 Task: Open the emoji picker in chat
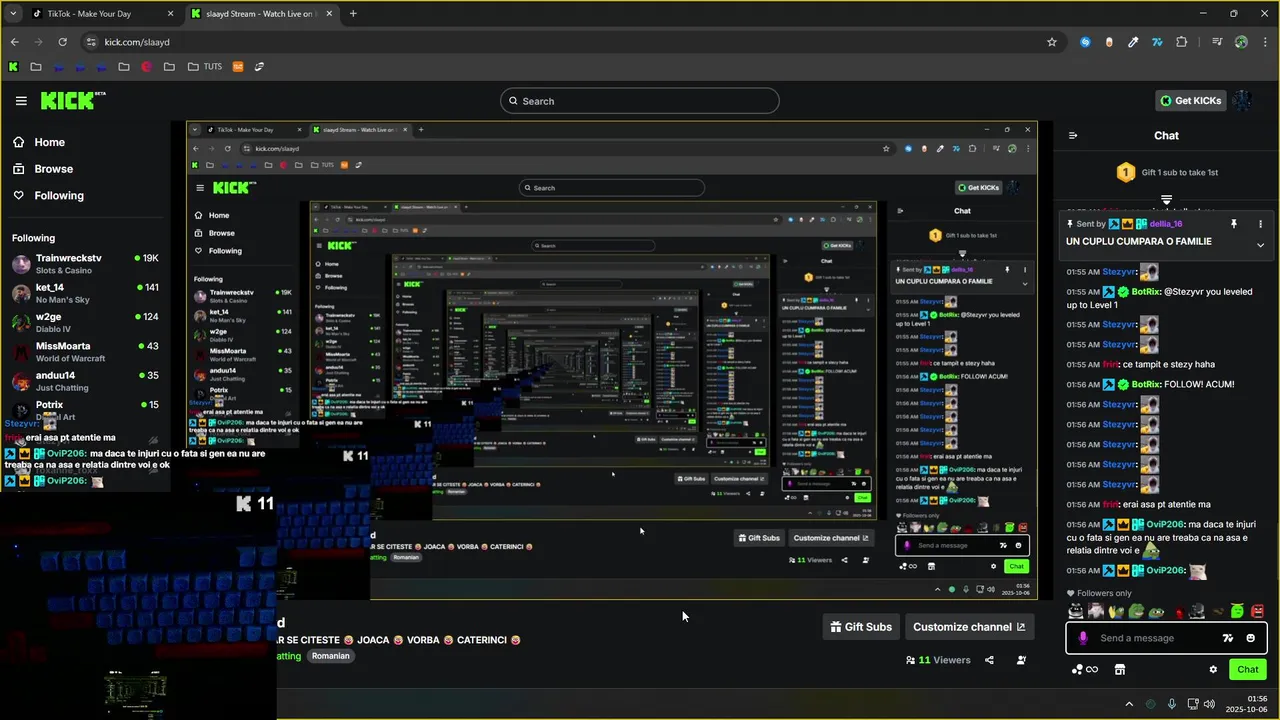(1251, 638)
